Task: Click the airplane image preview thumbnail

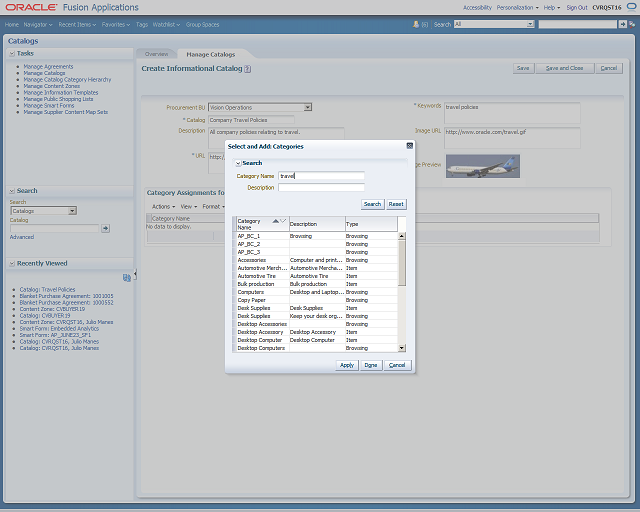Action: click(483, 166)
